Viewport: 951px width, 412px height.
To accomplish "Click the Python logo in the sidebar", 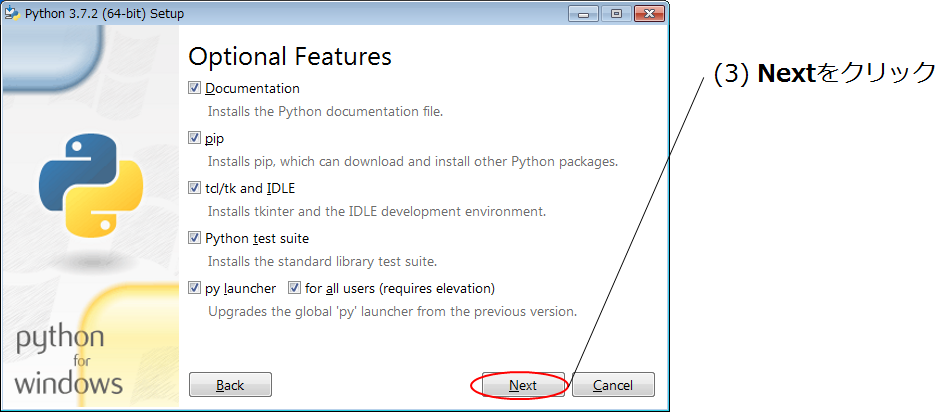I will [x=91, y=185].
